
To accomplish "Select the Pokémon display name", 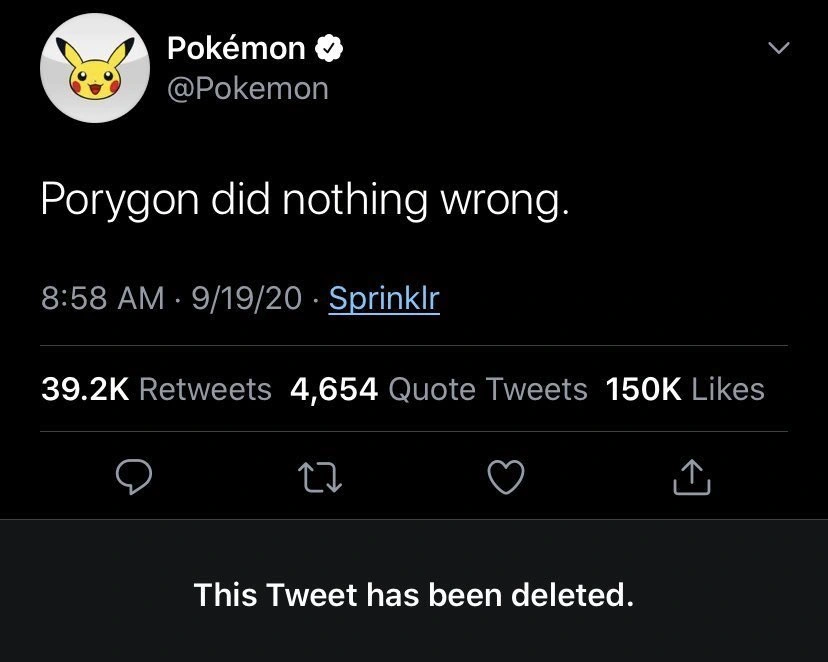I will [x=236, y=46].
